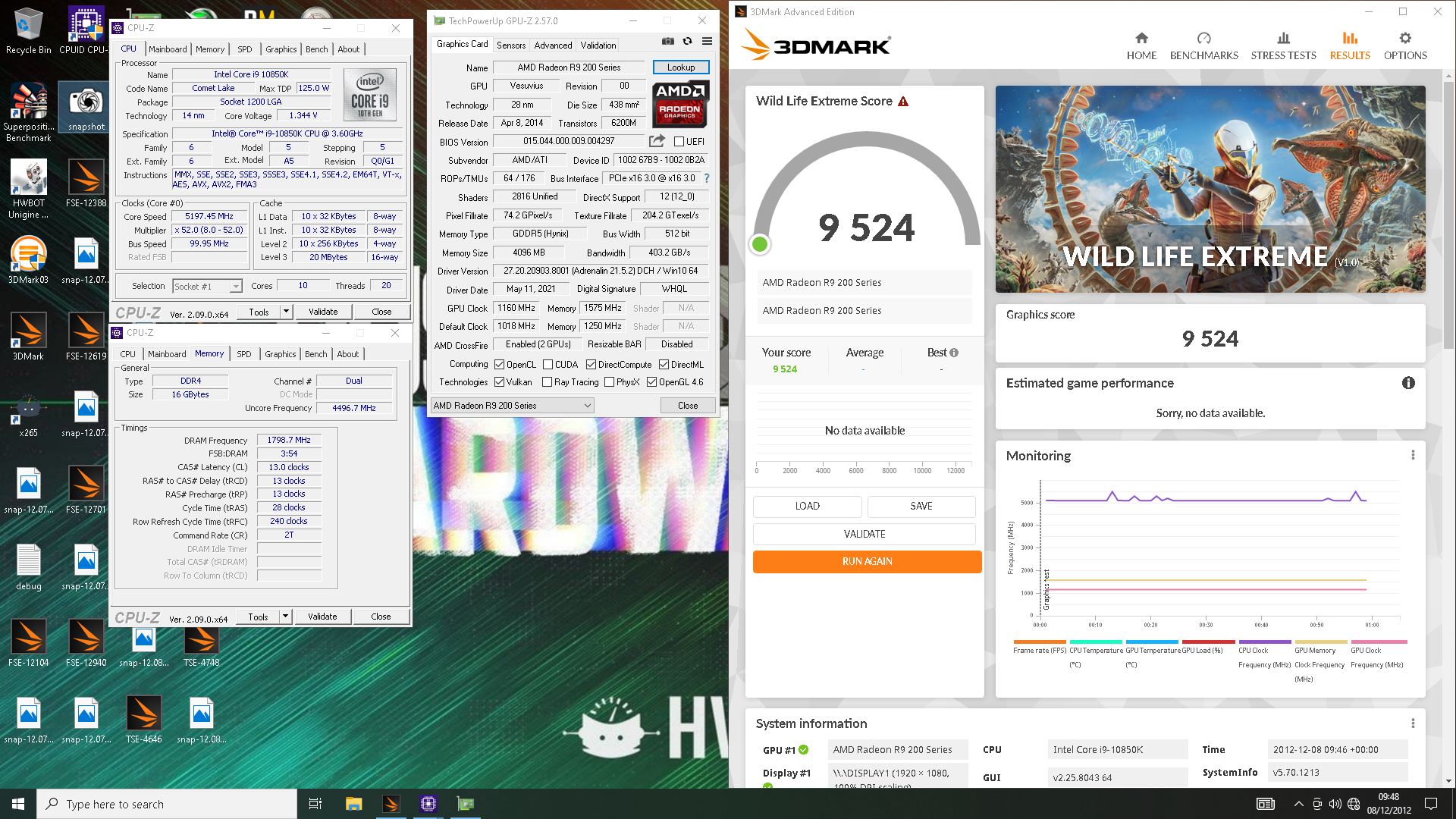
Task: Click the clock in system tray
Action: (x=1389, y=804)
